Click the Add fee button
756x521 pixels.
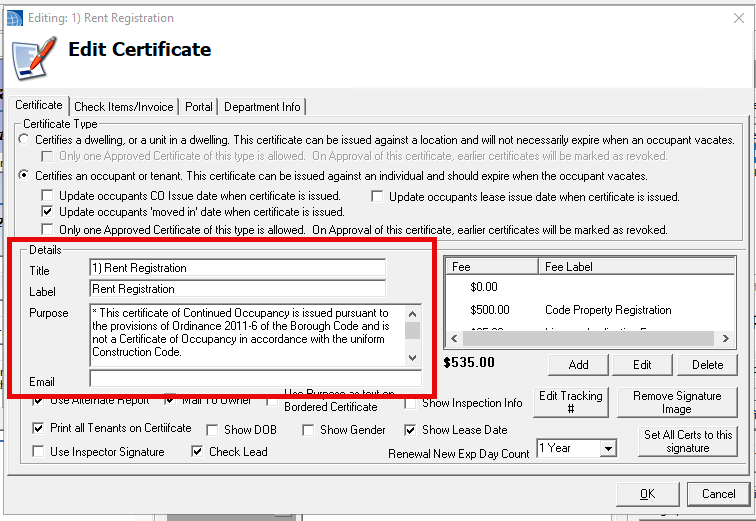coord(578,364)
